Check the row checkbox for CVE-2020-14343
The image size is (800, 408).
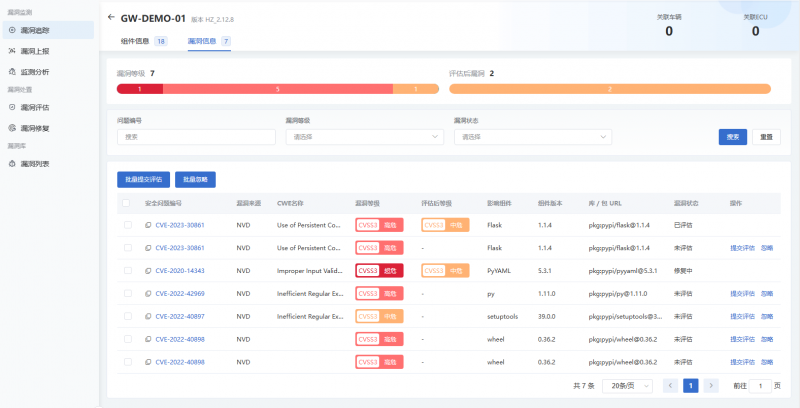point(127,270)
